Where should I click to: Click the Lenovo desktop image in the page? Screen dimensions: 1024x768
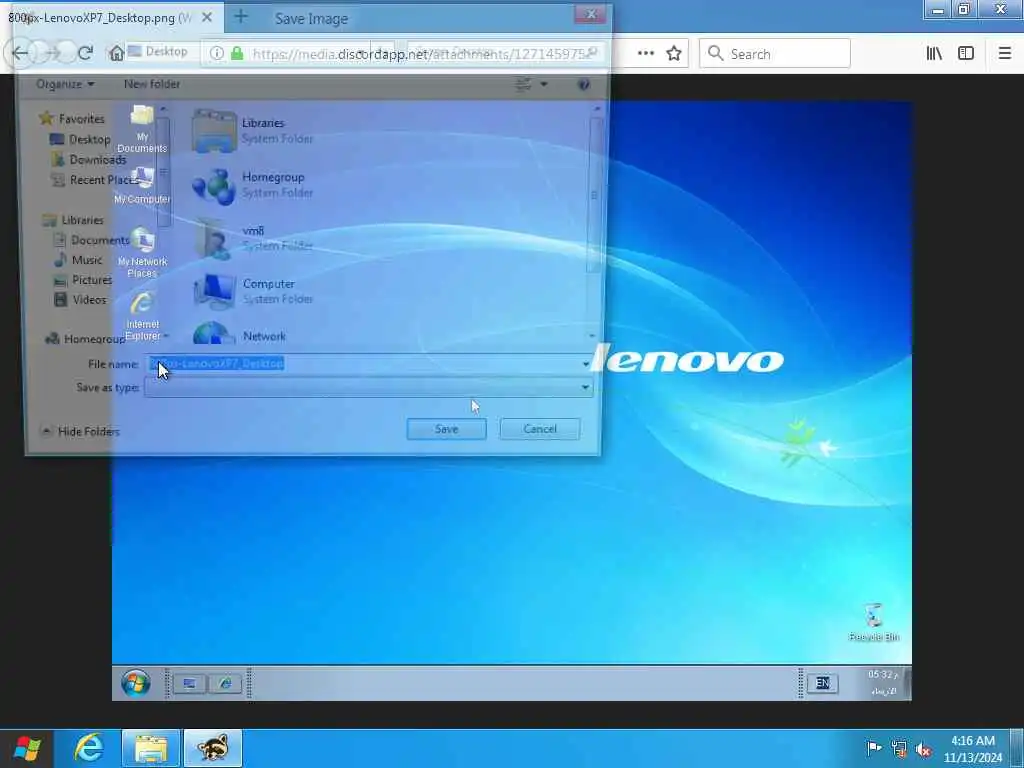click(511, 401)
